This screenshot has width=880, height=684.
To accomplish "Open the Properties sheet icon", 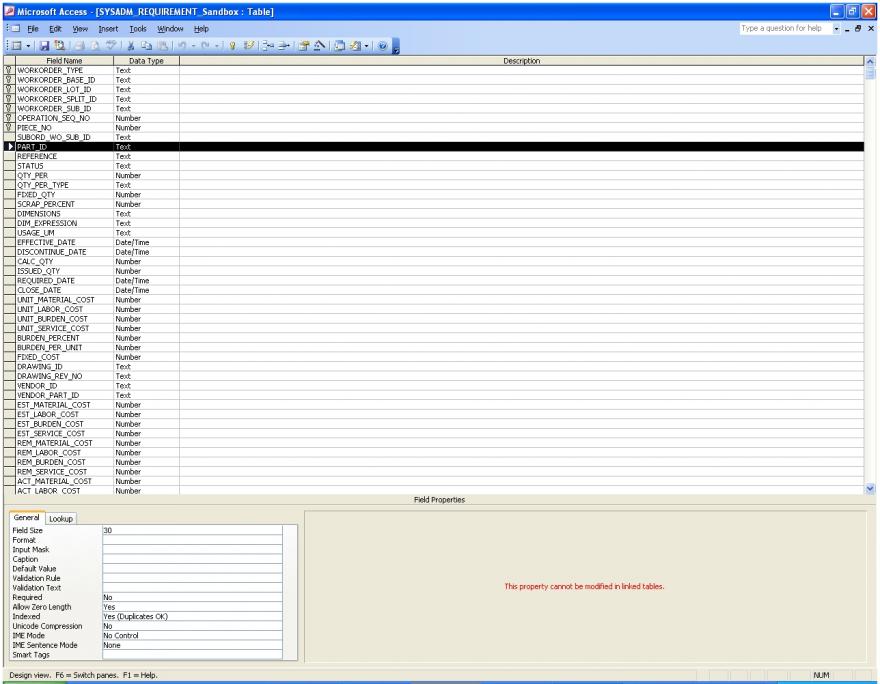I will point(304,46).
